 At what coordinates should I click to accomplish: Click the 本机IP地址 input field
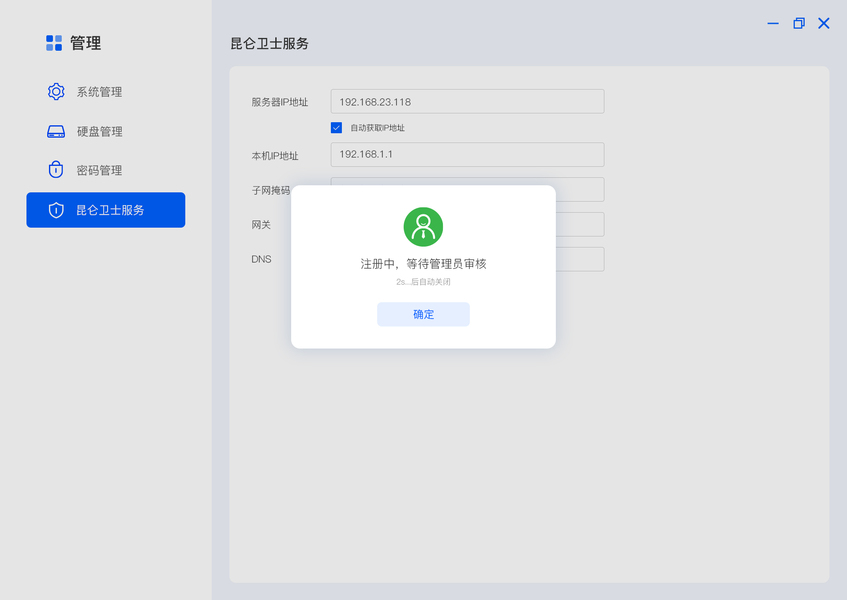click(467, 154)
